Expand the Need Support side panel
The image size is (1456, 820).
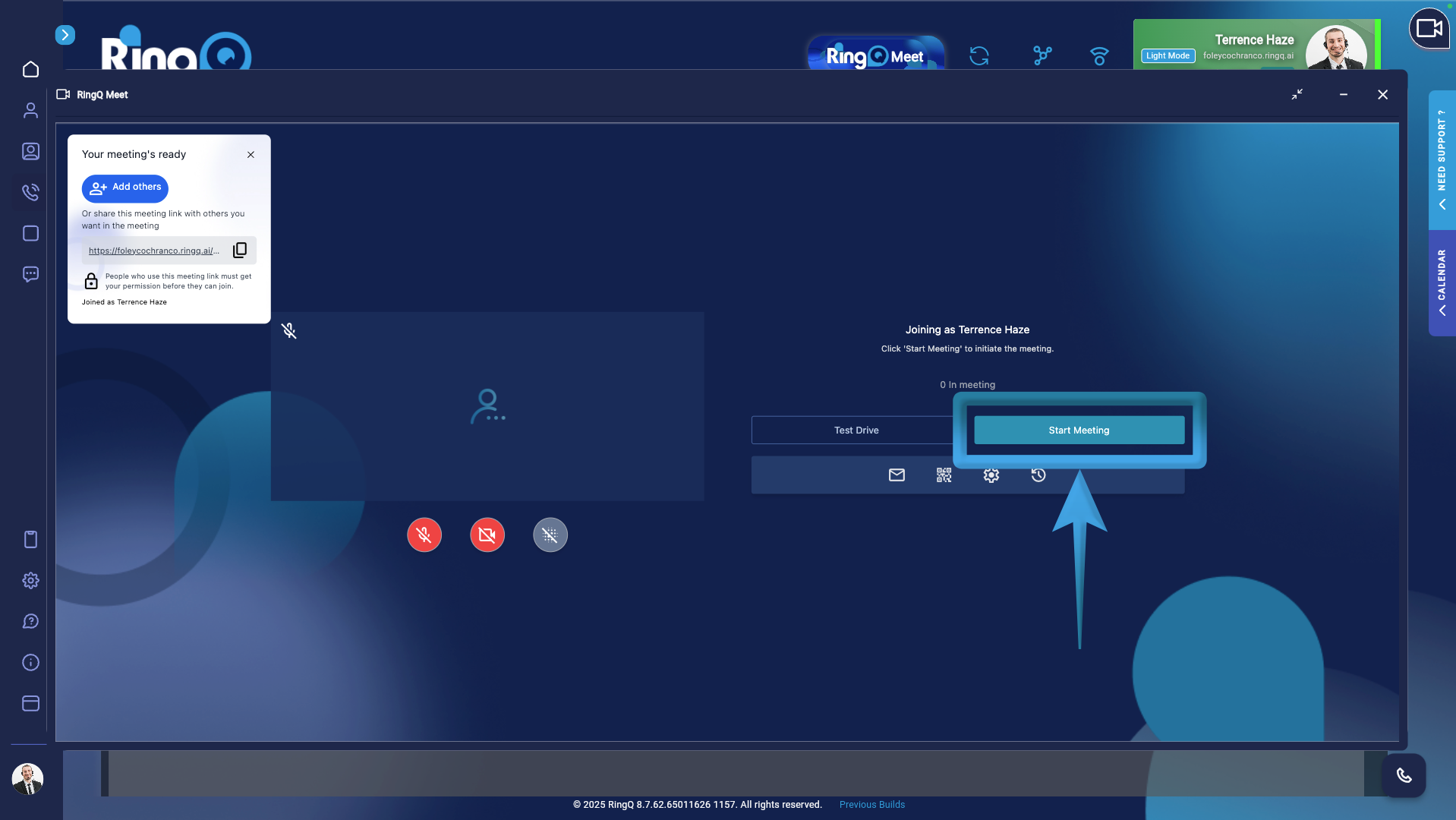(x=1442, y=160)
